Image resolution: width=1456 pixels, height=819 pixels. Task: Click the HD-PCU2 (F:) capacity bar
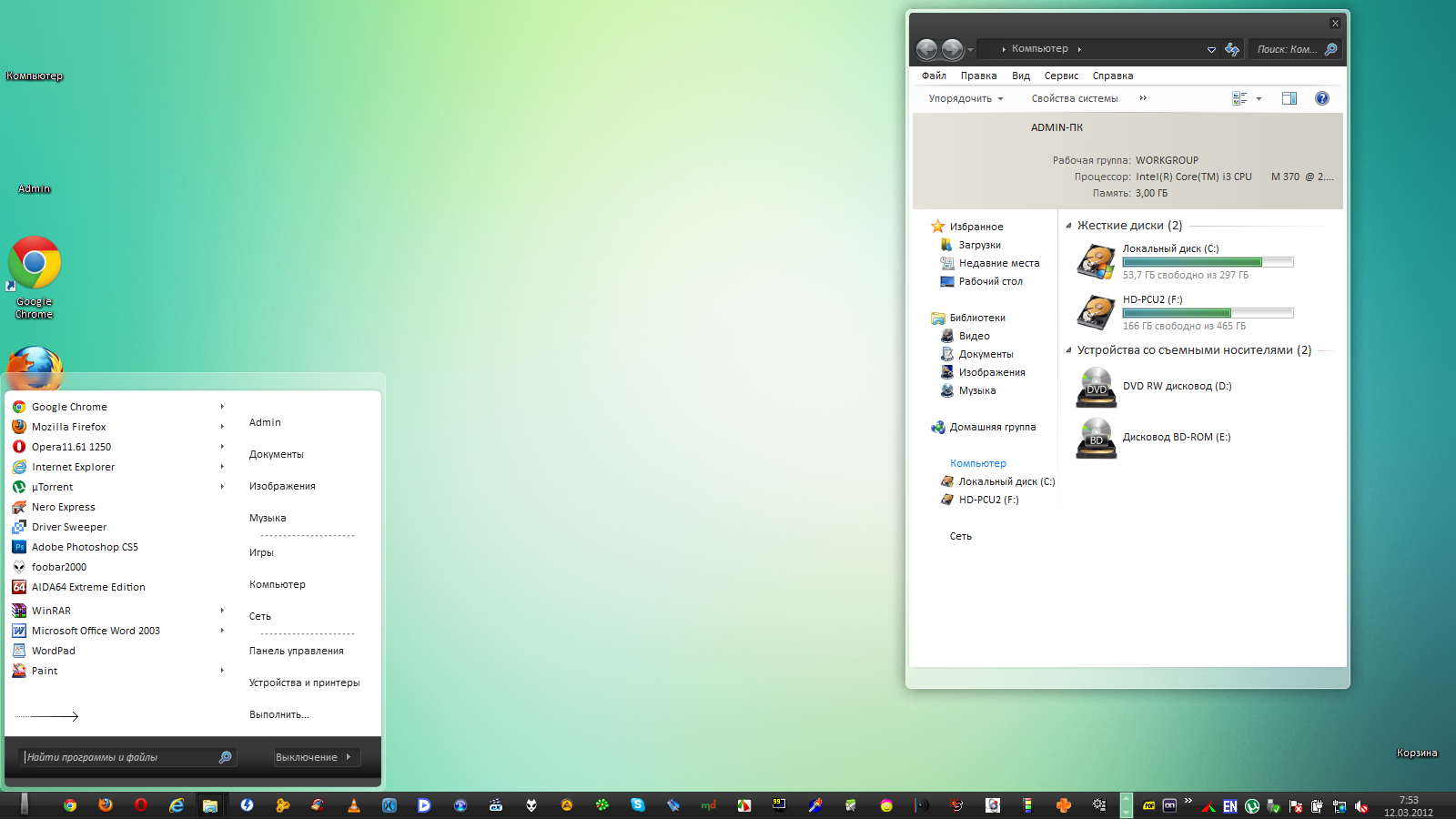click(x=1207, y=313)
